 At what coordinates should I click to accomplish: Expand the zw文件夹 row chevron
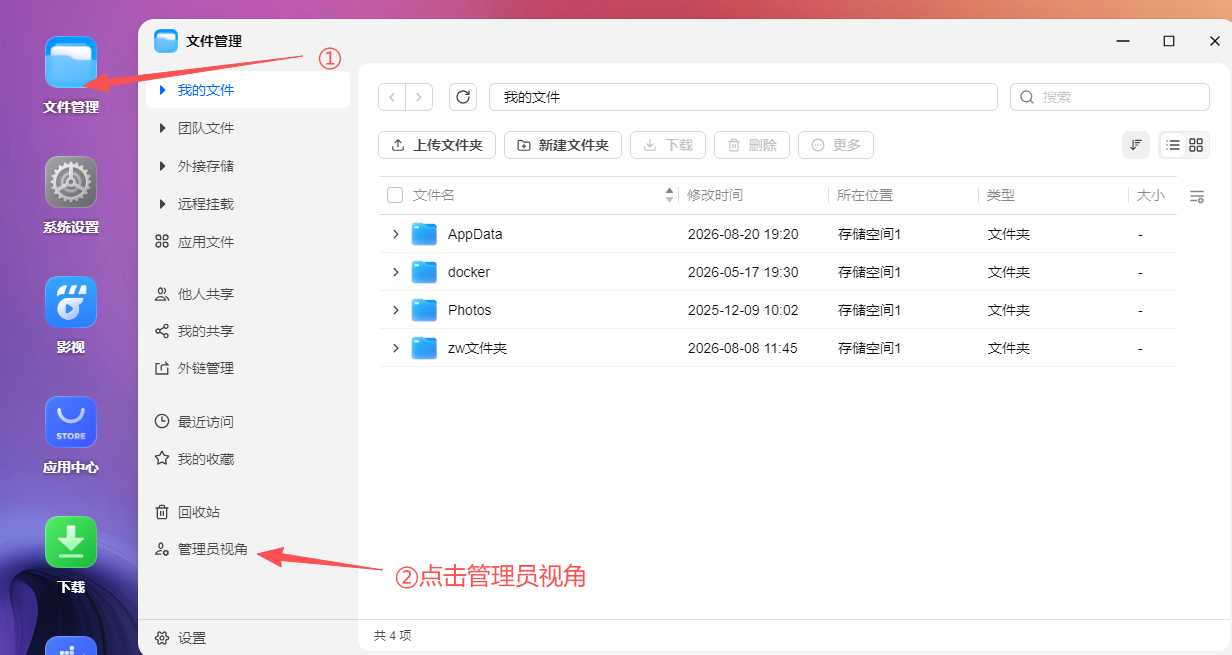tap(395, 348)
